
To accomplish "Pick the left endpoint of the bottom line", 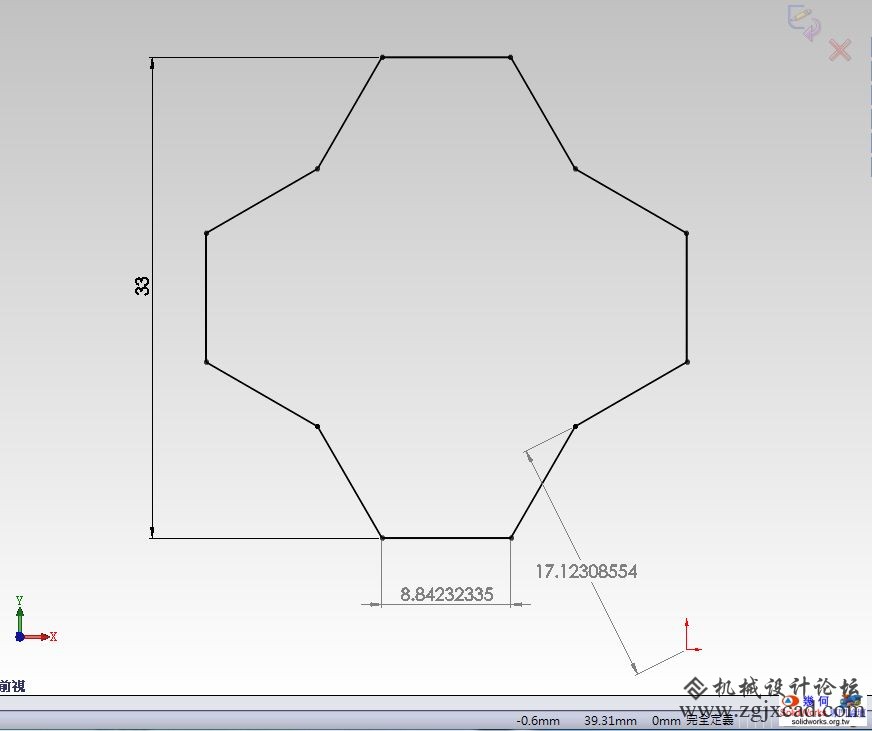I will click(x=382, y=538).
